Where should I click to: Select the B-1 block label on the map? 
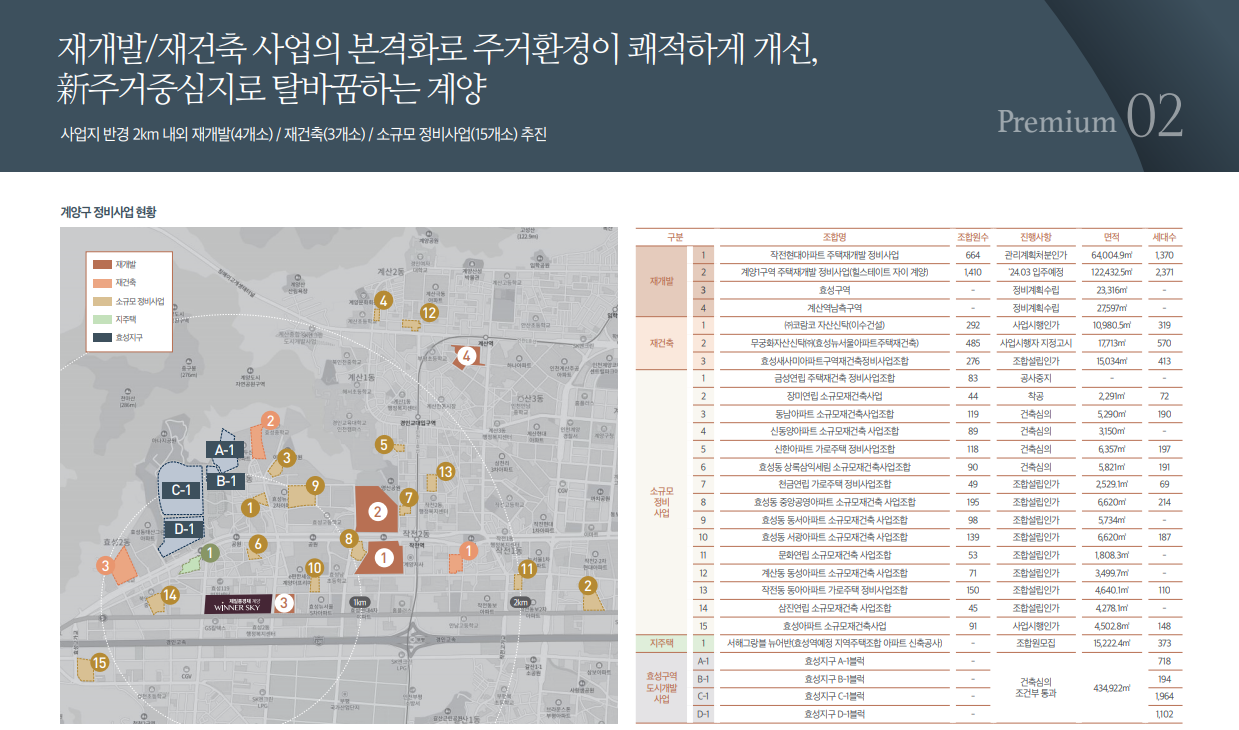226,481
